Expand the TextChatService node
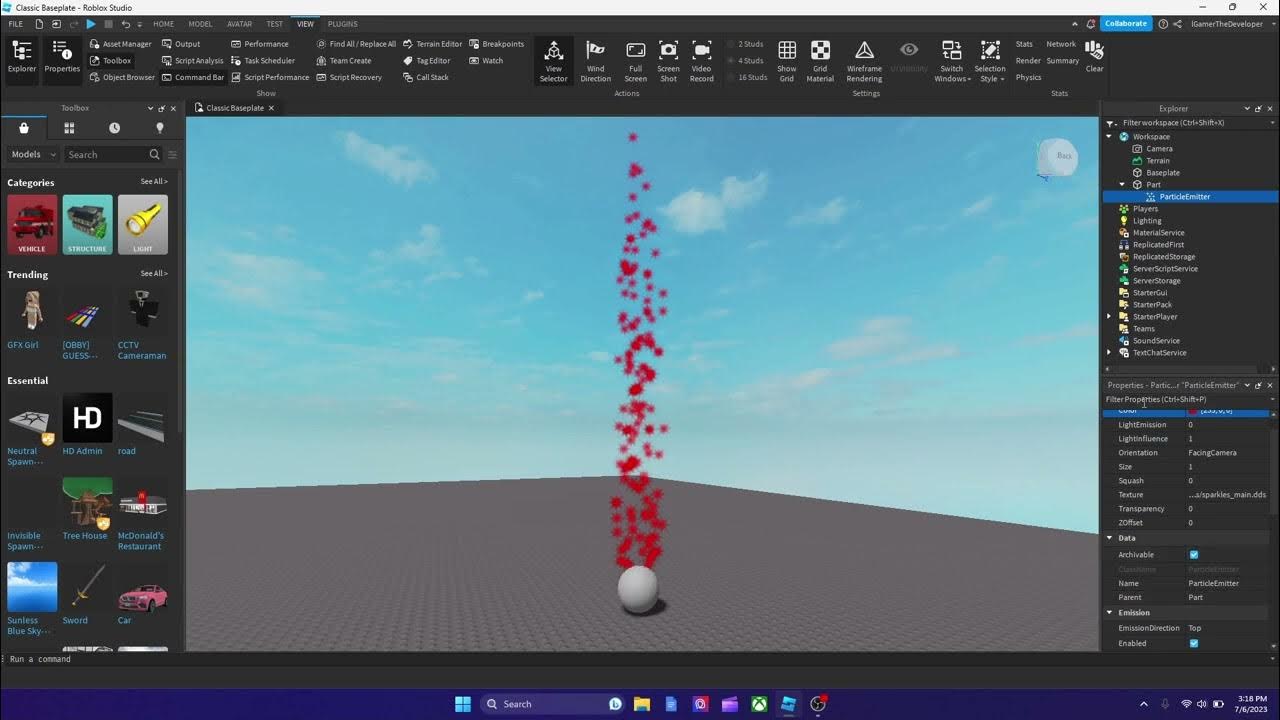 tap(1109, 352)
